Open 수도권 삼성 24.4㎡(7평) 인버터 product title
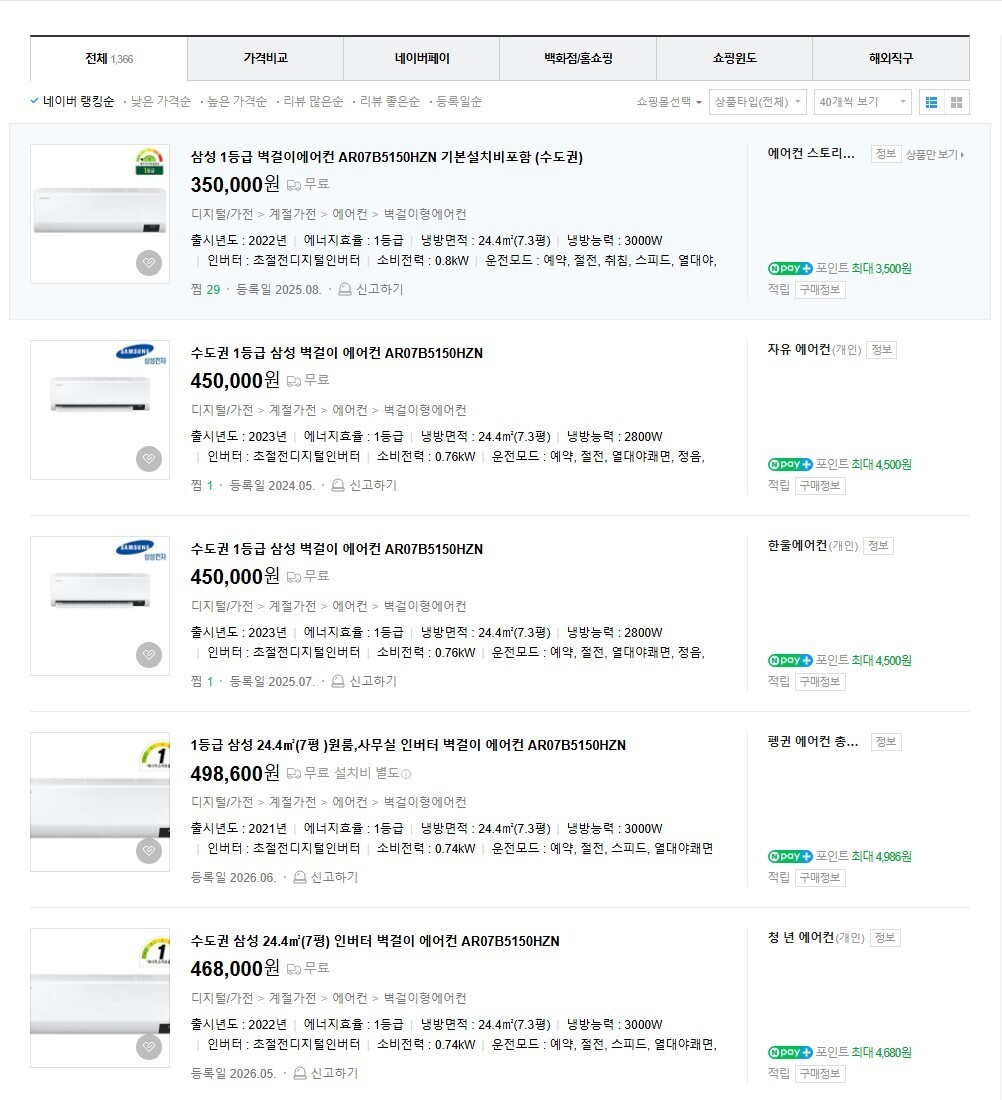 375,941
